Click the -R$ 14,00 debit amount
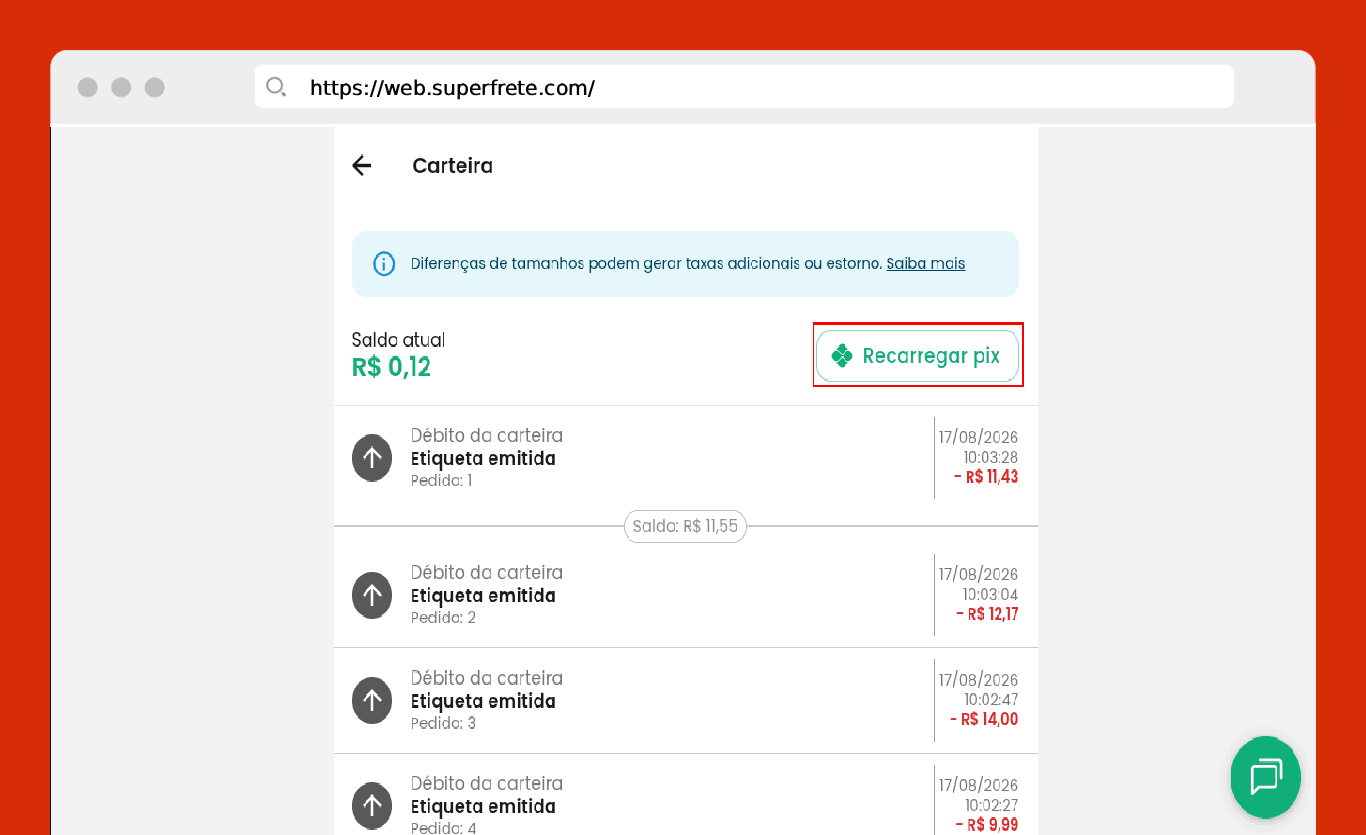The image size is (1366, 835). (984, 719)
